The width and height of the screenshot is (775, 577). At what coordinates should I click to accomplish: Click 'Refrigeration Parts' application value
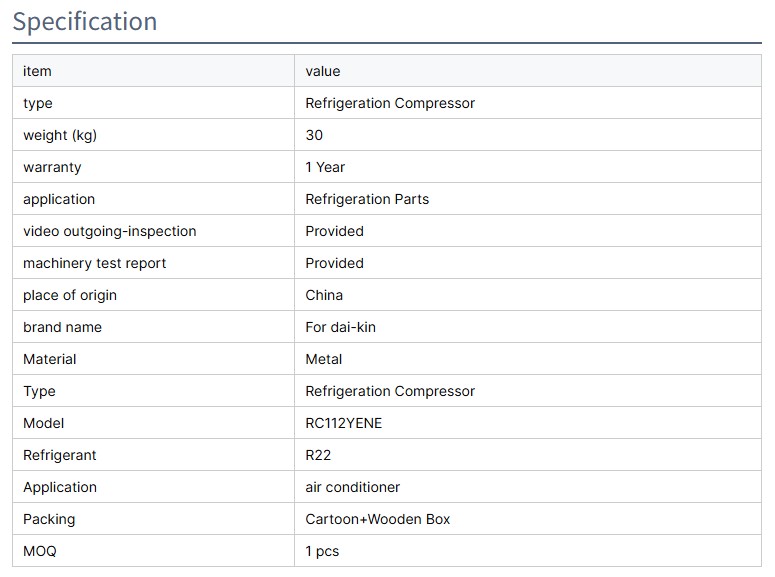[x=367, y=199]
